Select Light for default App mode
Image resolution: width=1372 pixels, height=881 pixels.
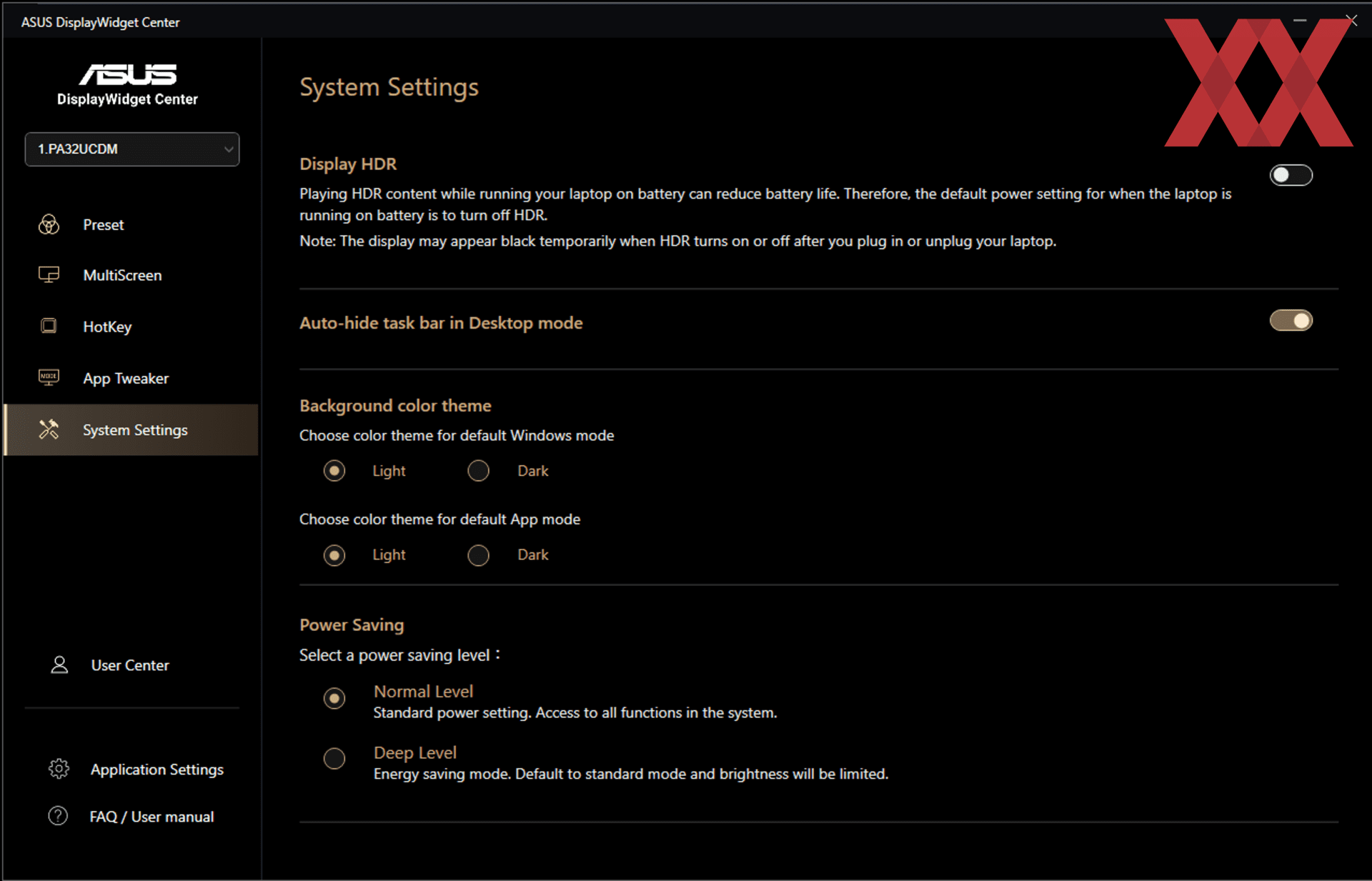tap(334, 555)
